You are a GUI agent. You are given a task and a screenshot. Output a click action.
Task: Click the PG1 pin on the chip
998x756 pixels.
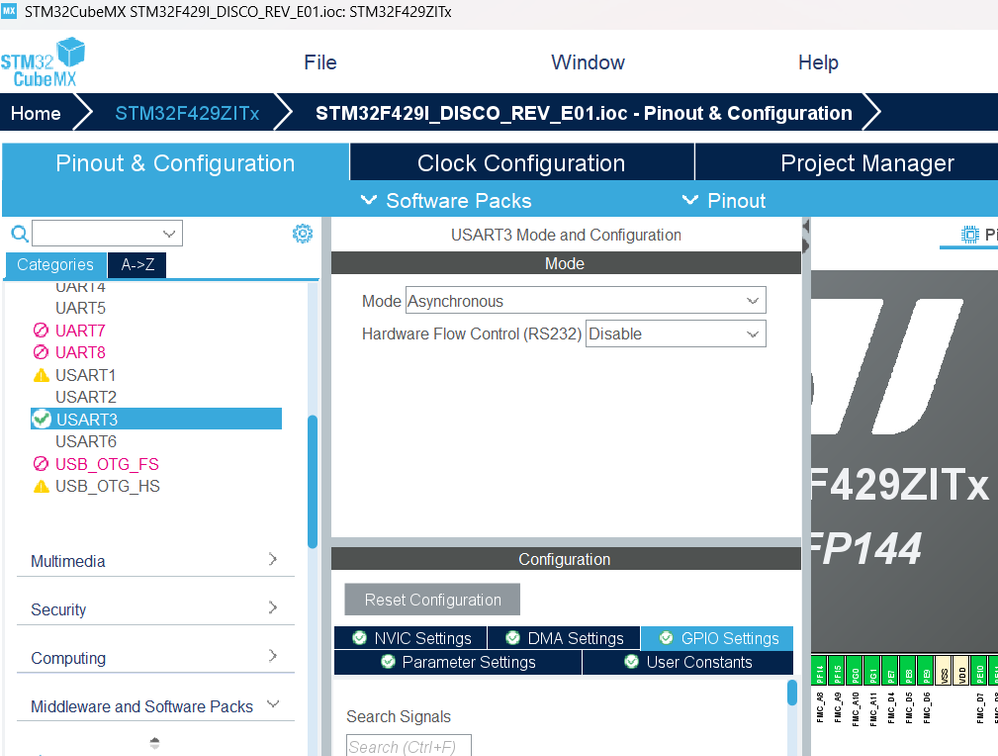(x=873, y=671)
